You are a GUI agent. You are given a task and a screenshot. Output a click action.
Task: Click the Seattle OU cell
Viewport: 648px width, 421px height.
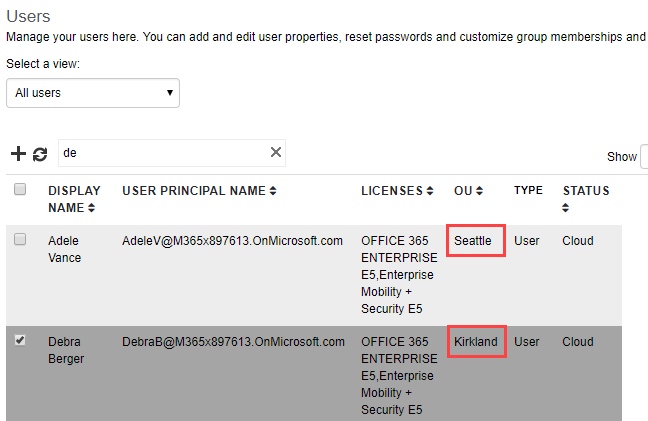[475, 241]
